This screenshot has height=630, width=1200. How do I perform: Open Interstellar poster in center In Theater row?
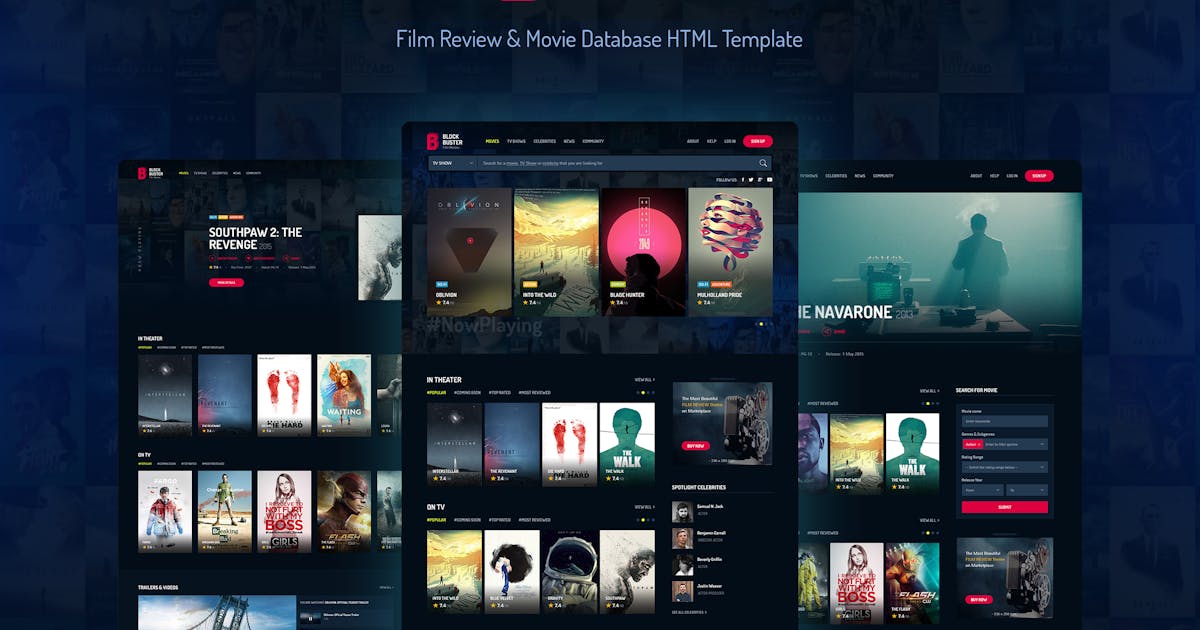[x=454, y=445]
